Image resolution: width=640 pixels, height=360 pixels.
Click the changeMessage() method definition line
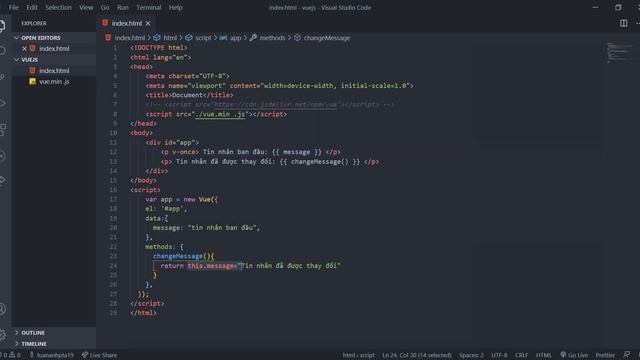pyautogui.click(x=184, y=256)
